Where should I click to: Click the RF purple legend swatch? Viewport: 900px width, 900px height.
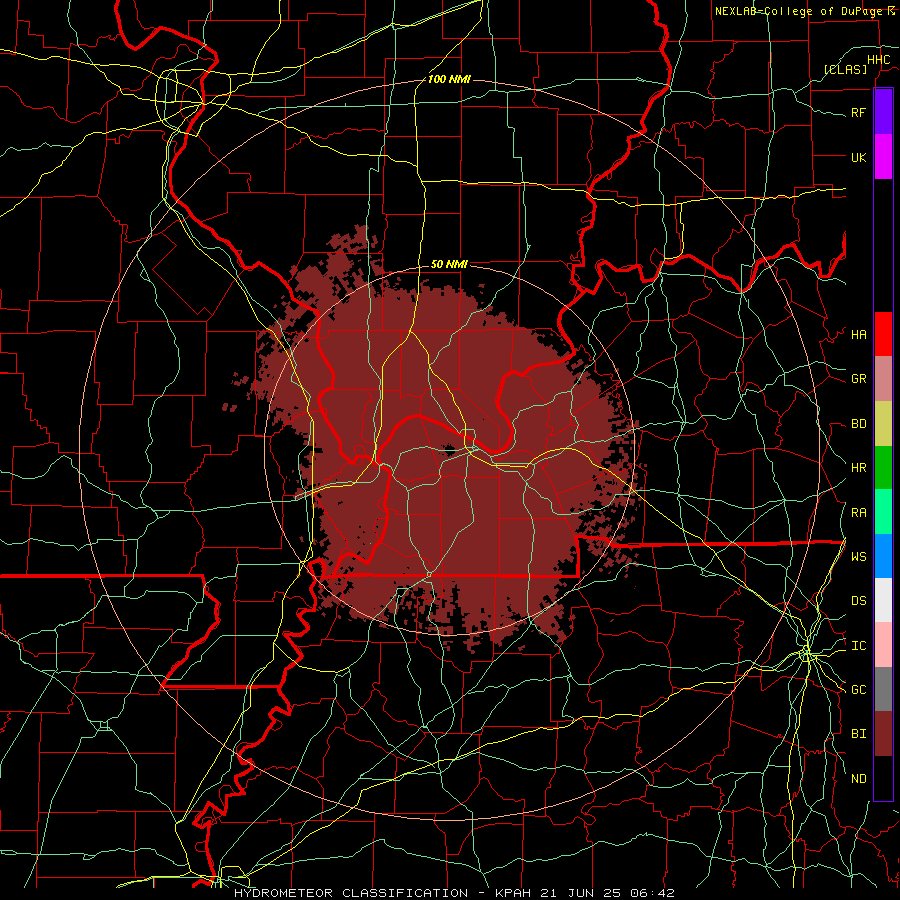[883, 112]
